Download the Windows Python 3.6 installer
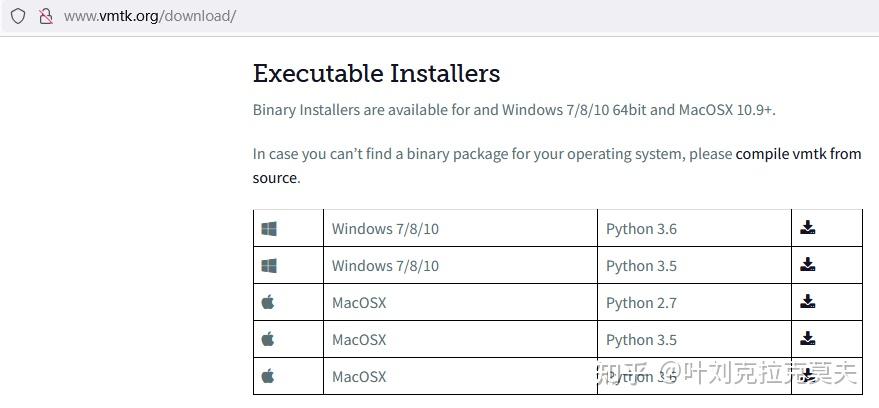This screenshot has width=879, height=408. [x=808, y=228]
